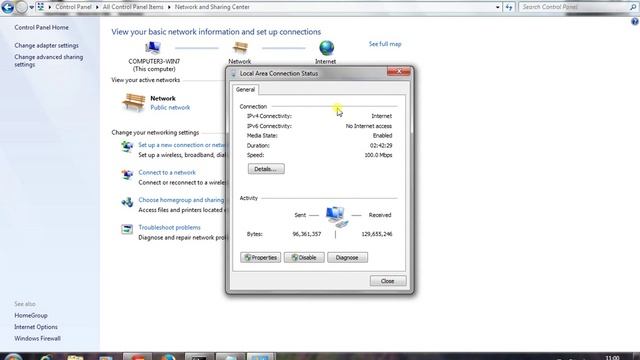Click the taskbar clock
The image size is (640, 360).
[612, 358]
